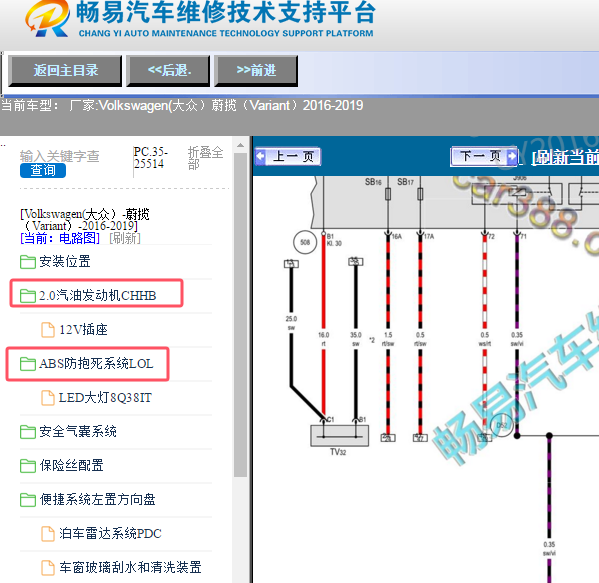
Task: Open the 安装位置 folder icon
Action: [28, 262]
